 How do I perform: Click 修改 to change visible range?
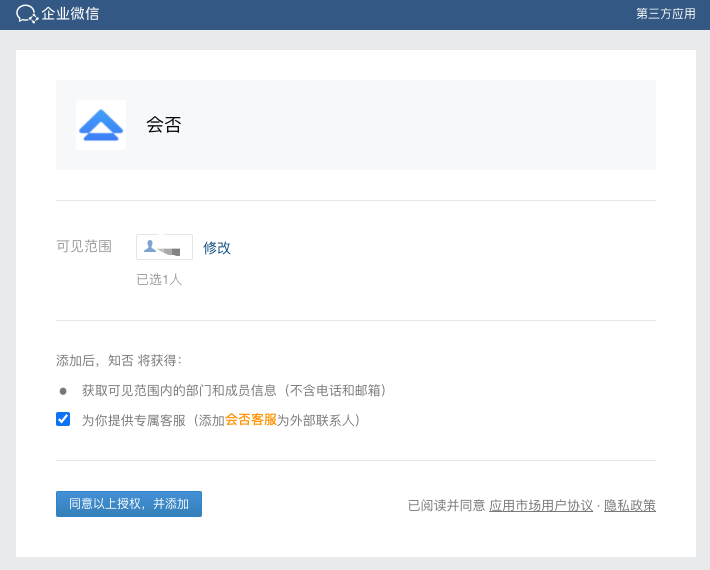217,248
